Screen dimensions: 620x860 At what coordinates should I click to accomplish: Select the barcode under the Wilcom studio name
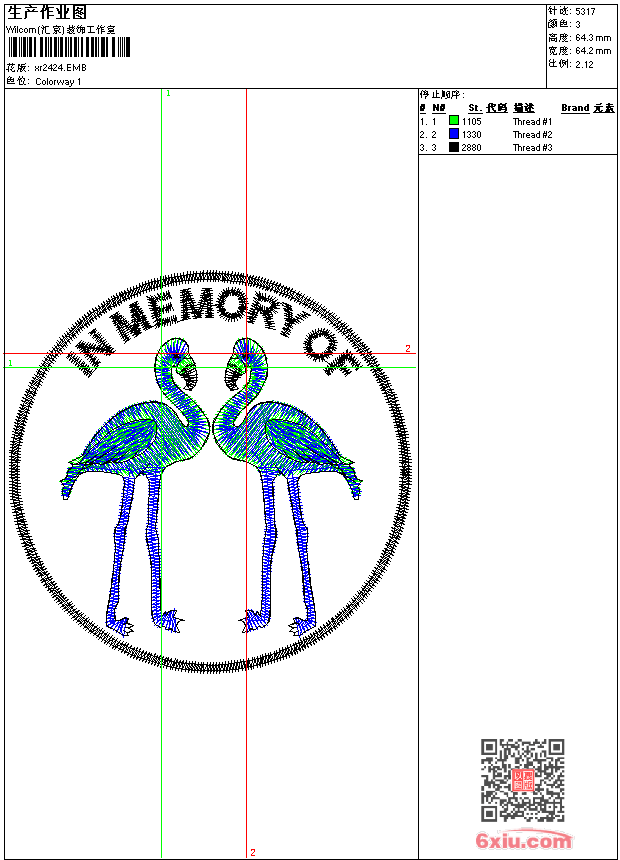[x=69, y=47]
